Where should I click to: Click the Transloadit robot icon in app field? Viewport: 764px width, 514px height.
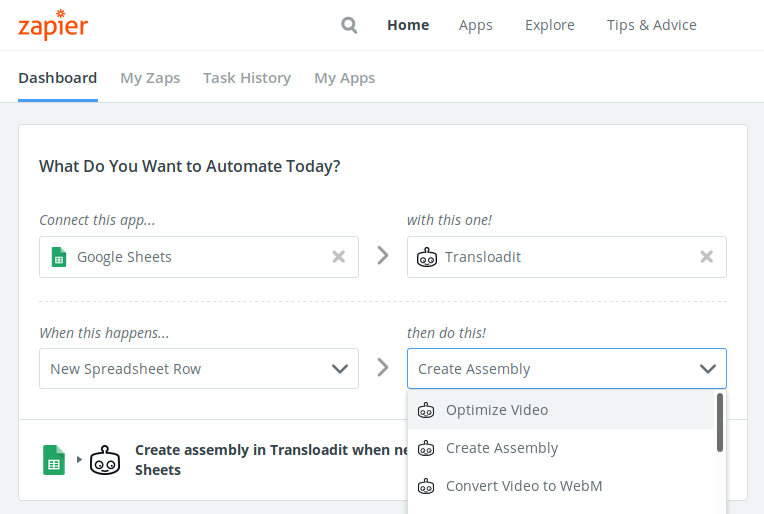(427, 257)
